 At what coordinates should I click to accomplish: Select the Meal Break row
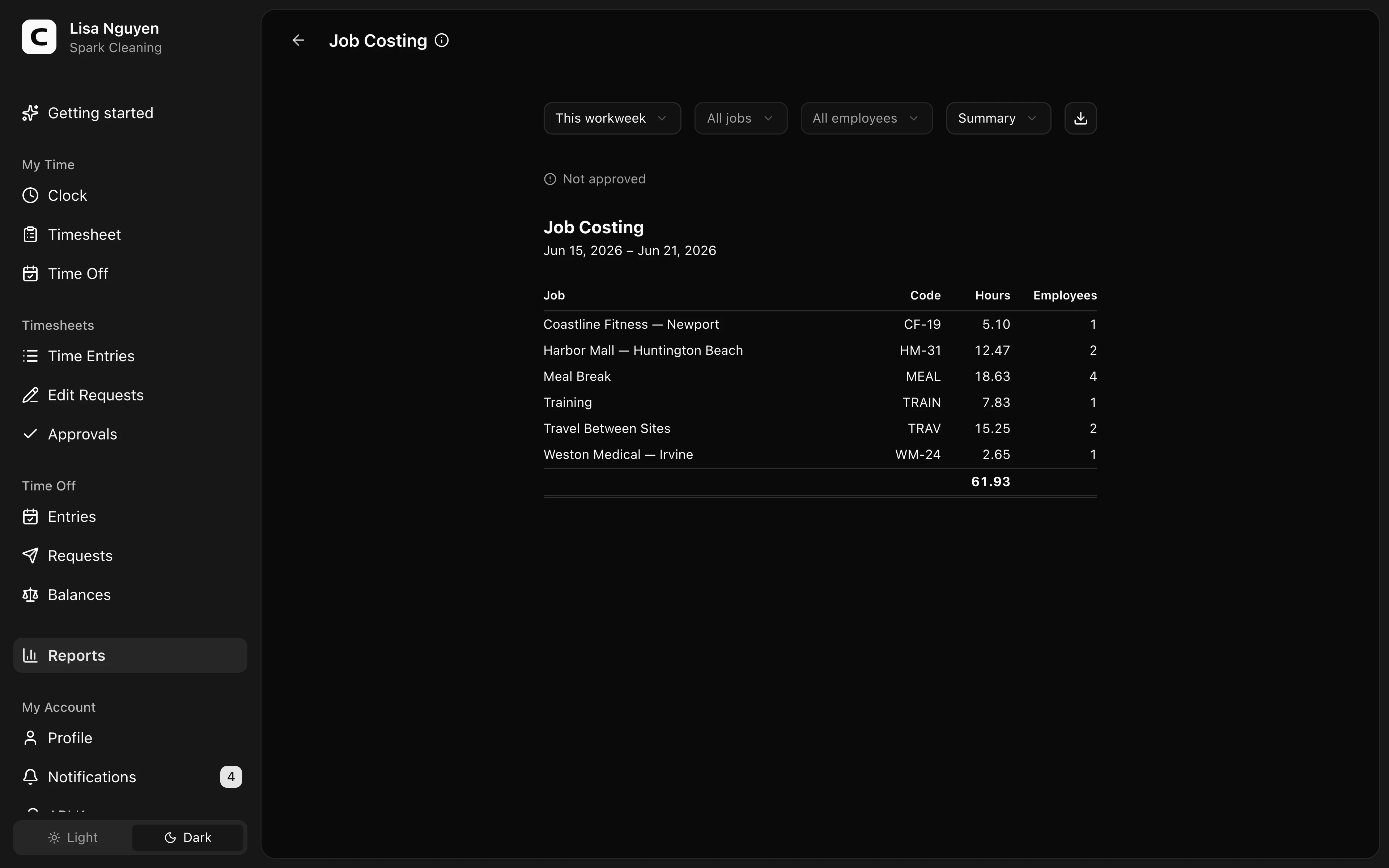pyautogui.click(x=820, y=376)
